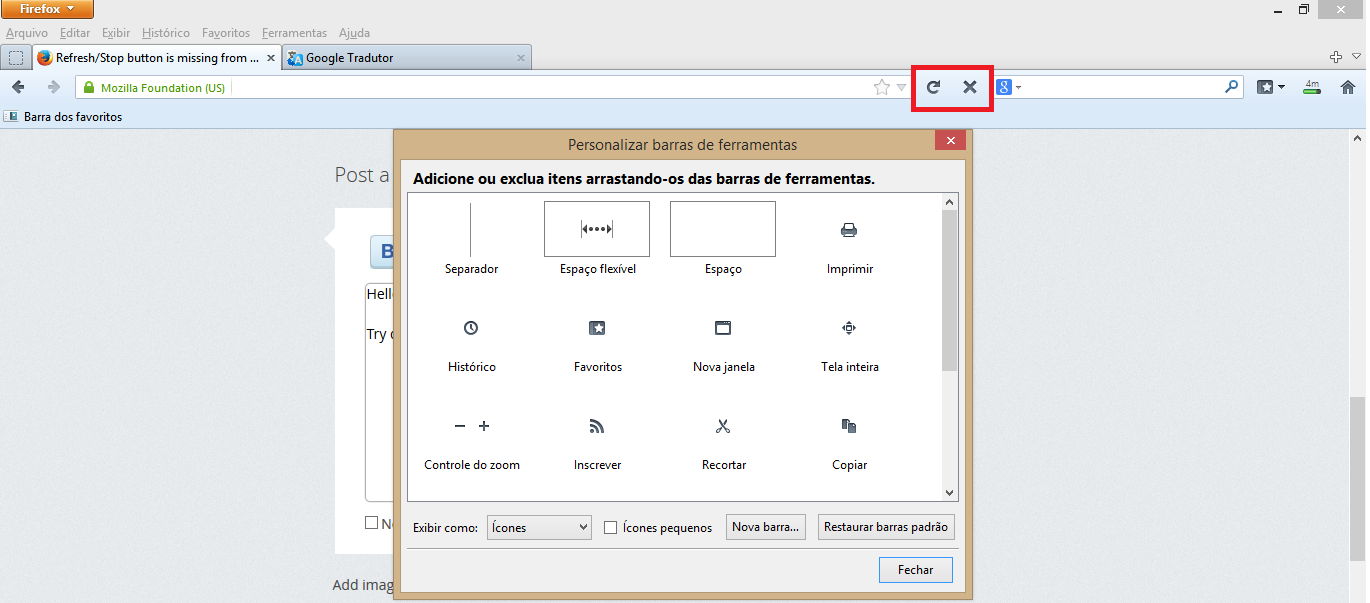Open the Ferramentas menu
This screenshot has height=603, width=1370.
(x=294, y=33)
